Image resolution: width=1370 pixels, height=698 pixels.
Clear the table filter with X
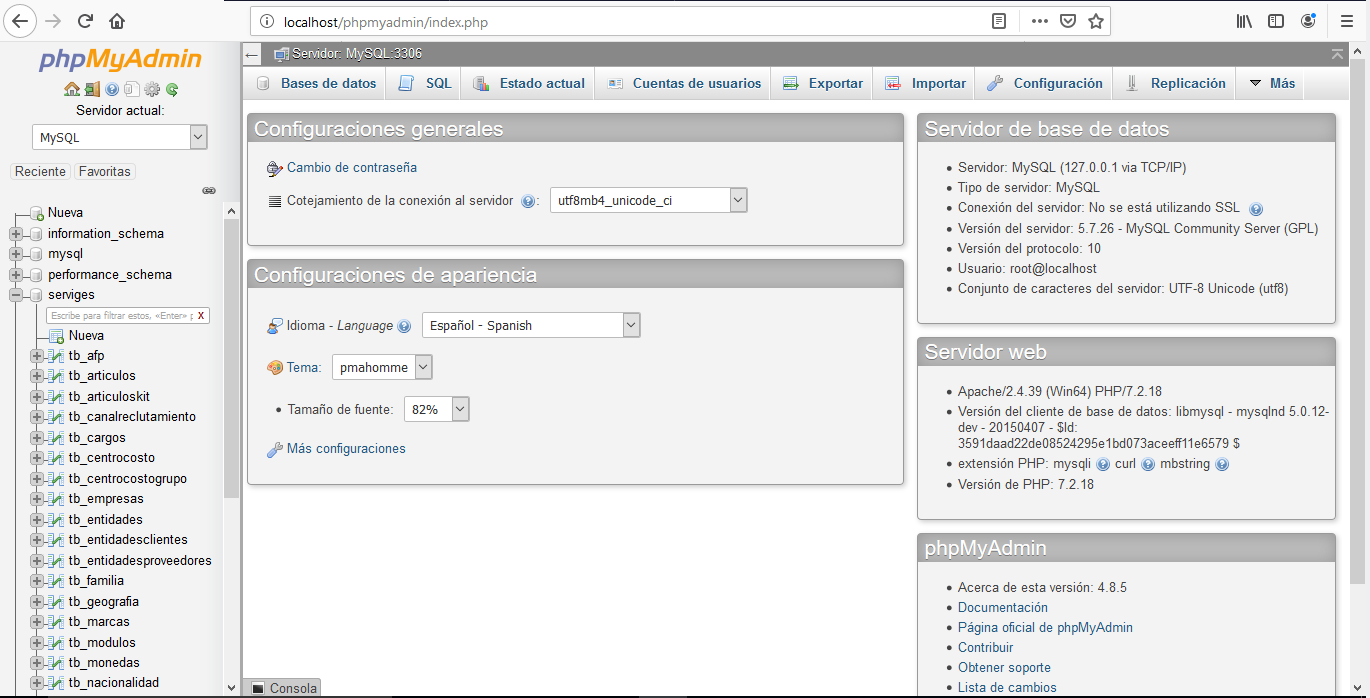click(x=201, y=315)
